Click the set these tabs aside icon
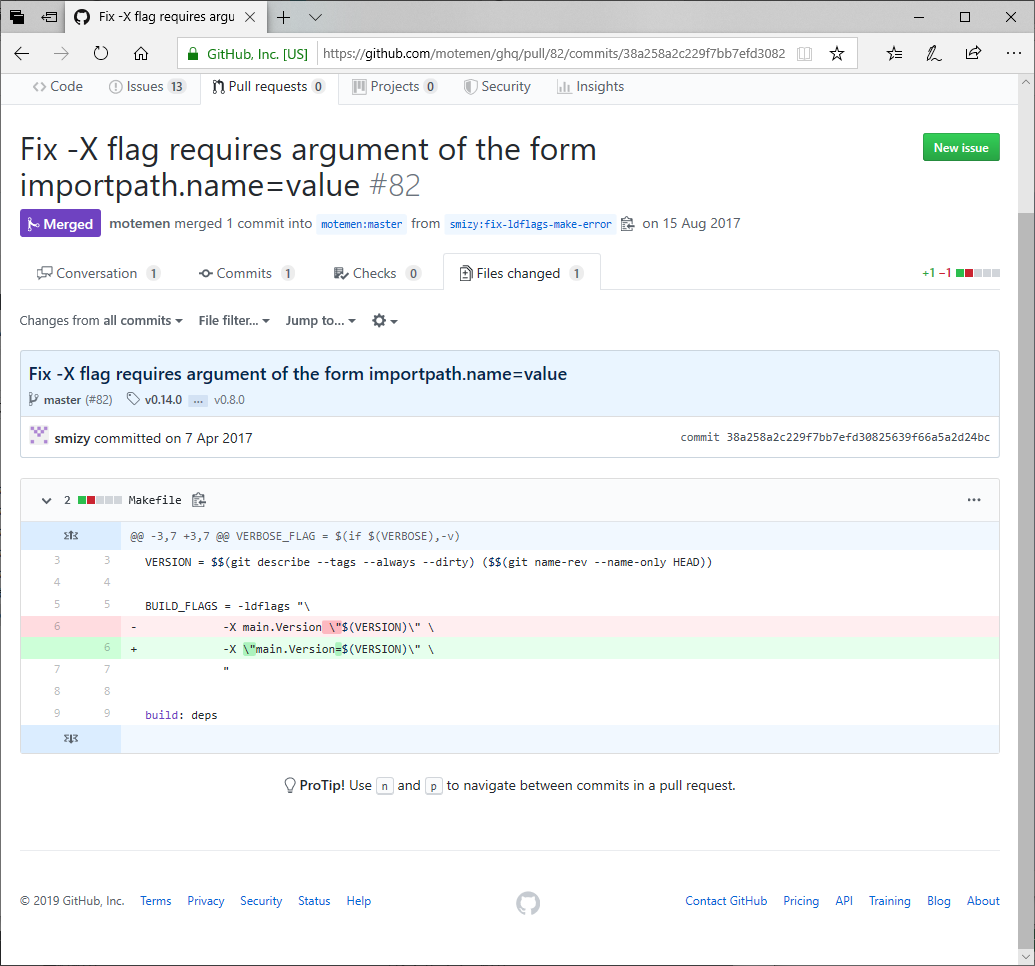 (x=50, y=17)
